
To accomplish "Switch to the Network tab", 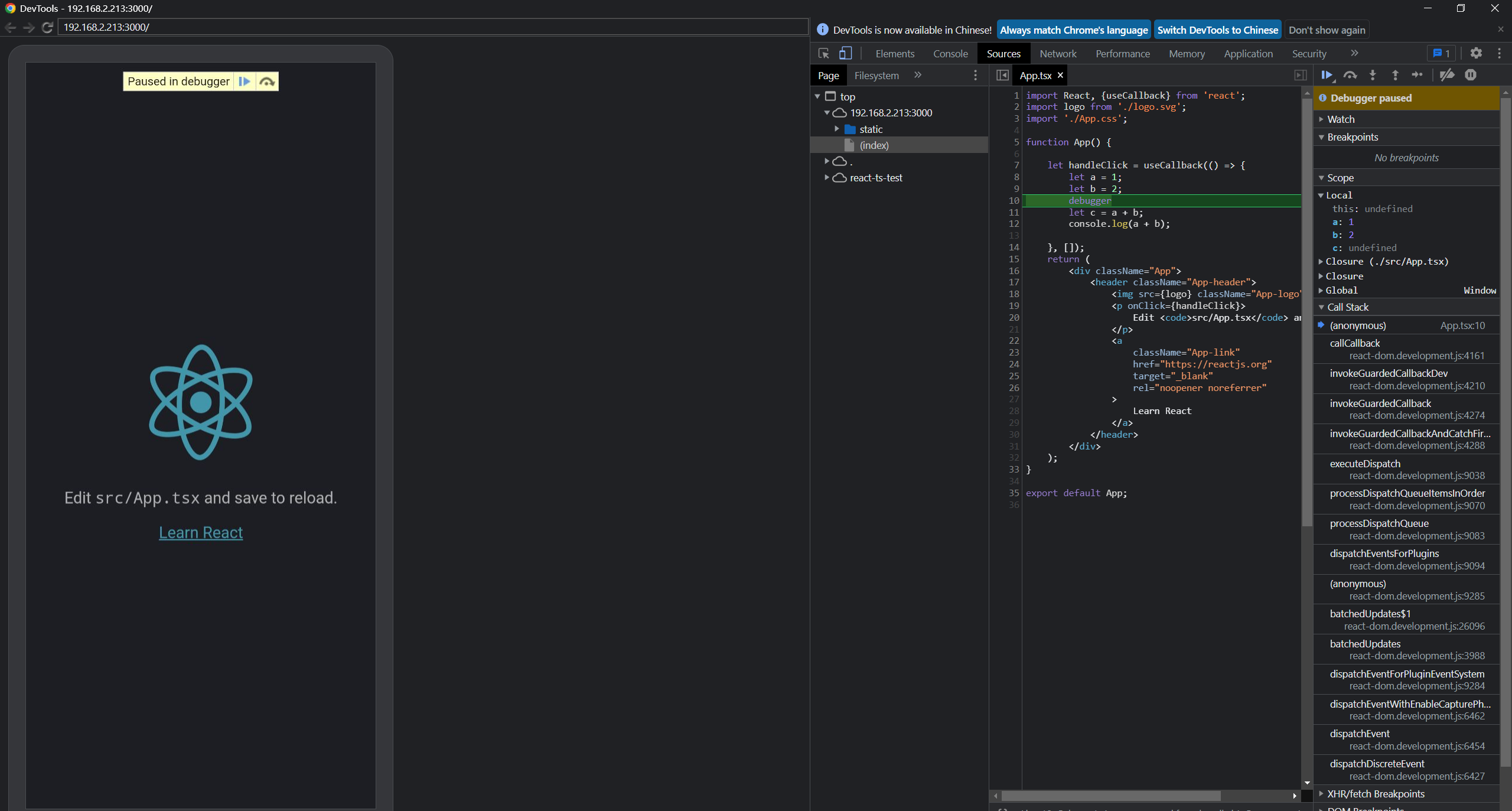I will [x=1058, y=54].
